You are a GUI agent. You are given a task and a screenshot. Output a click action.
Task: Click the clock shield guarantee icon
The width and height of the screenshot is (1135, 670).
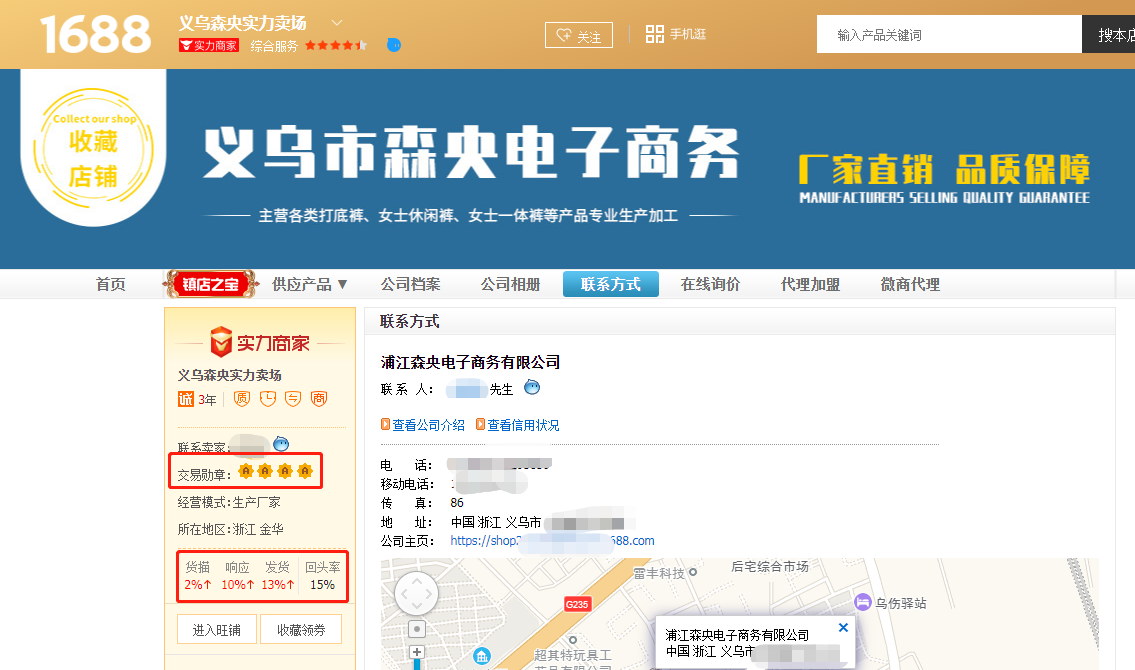pos(268,399)
